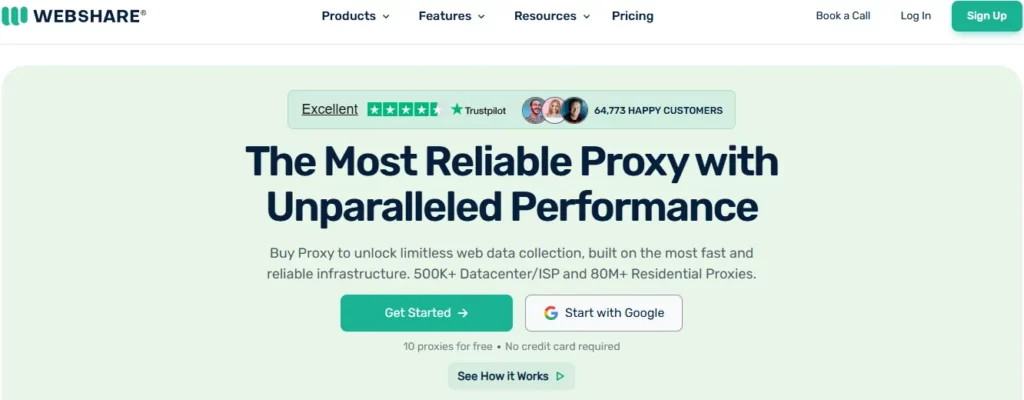Click the underlined Excellent rating text
The image size is (1024, 400).
(x=329, y=110)
